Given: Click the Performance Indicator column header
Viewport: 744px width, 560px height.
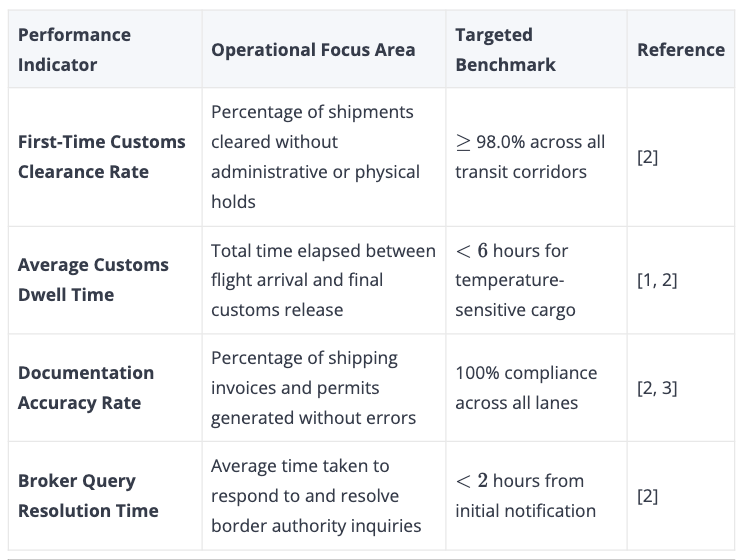Looking at the screenshot, I should [x=74, y=50].
